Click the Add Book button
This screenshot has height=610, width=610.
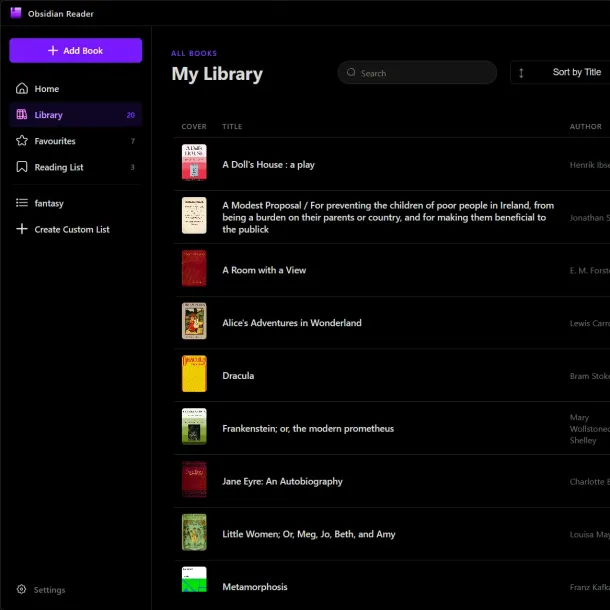76,51
